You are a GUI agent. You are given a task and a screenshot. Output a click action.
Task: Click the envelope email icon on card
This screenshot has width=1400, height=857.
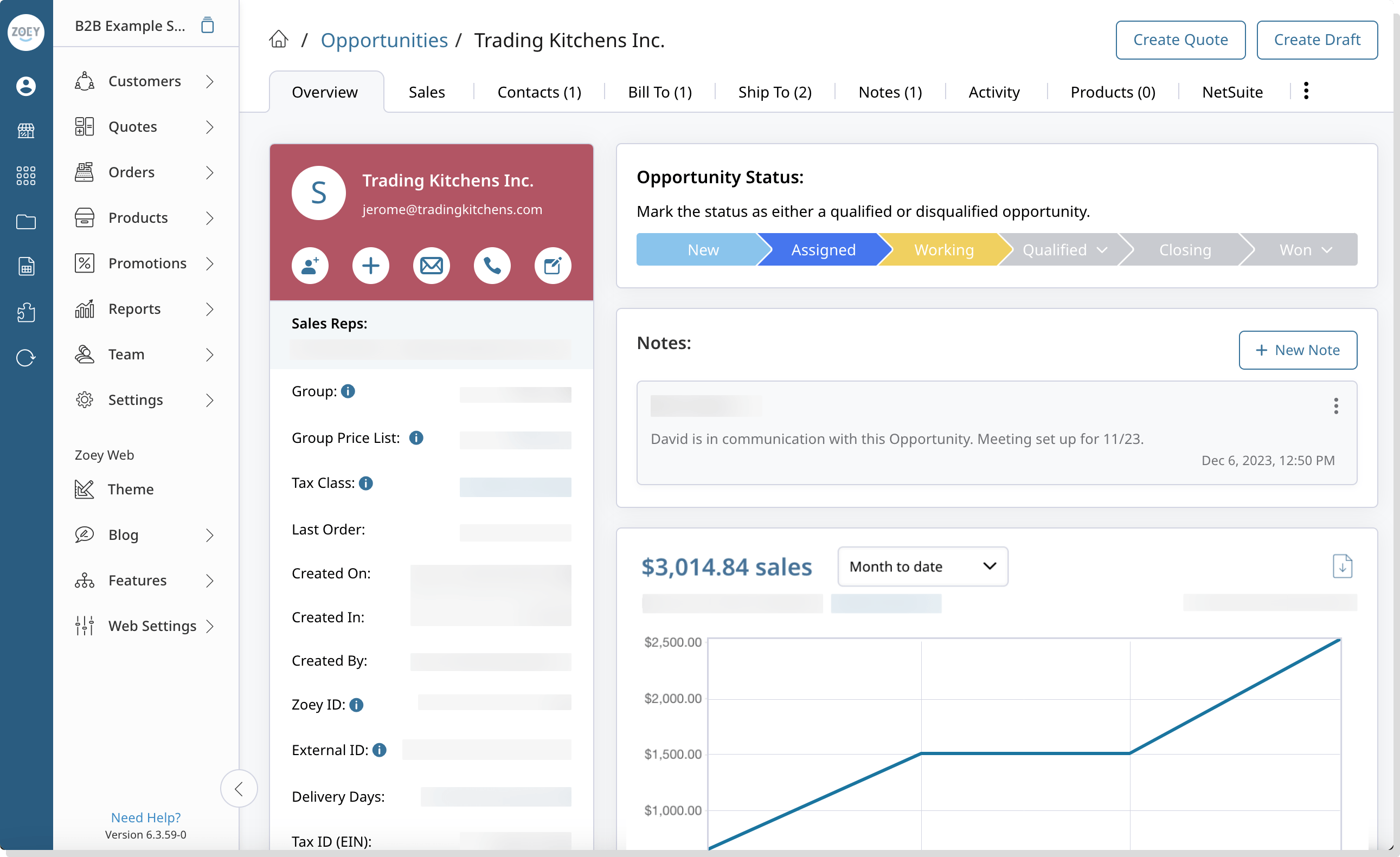tap(431, 265)
